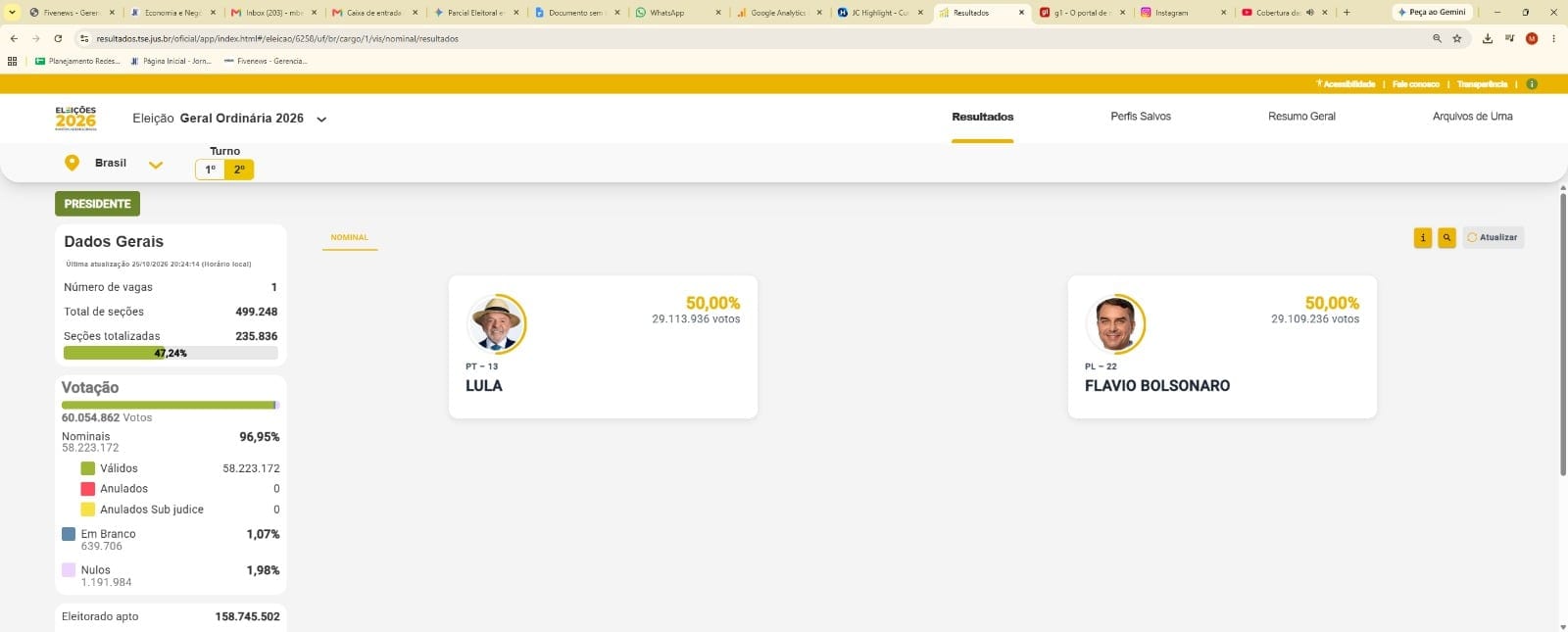Click the Peça ao Gemini button
Viewport: 1568px width, 632px height.
click(x=1432, y=13)
